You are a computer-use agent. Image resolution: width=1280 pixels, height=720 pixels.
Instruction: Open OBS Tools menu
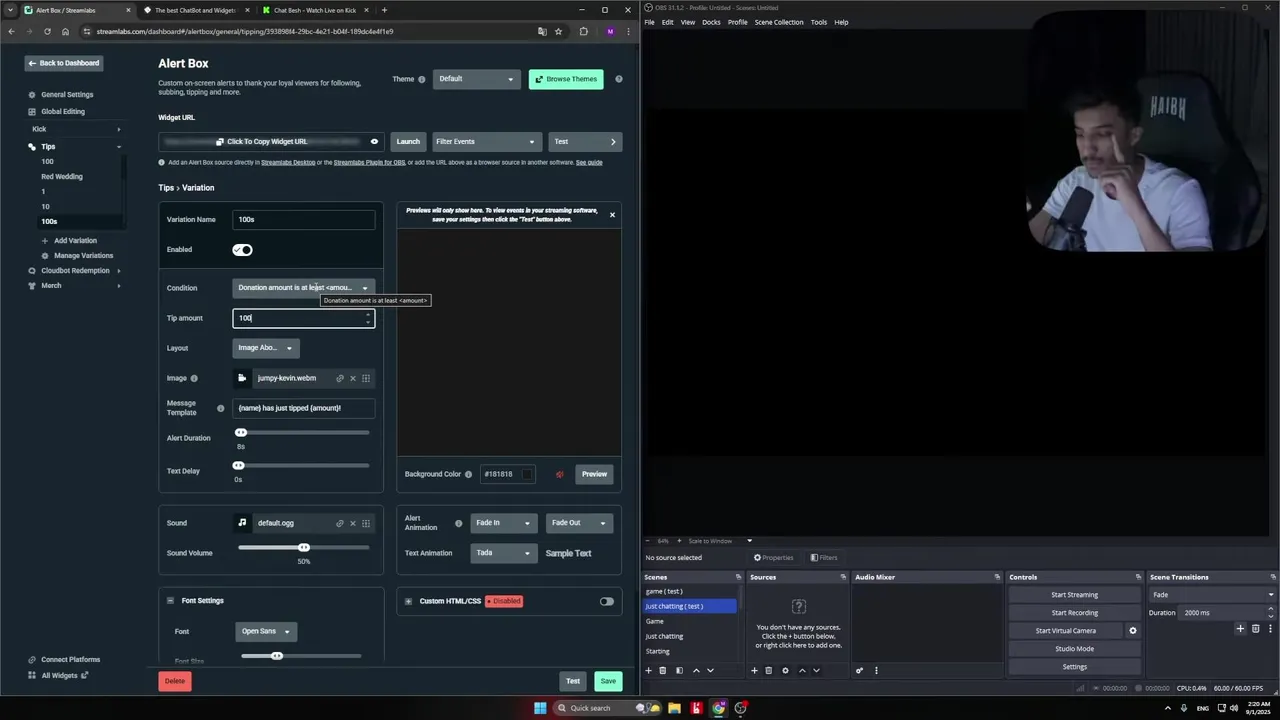[819, 22]
